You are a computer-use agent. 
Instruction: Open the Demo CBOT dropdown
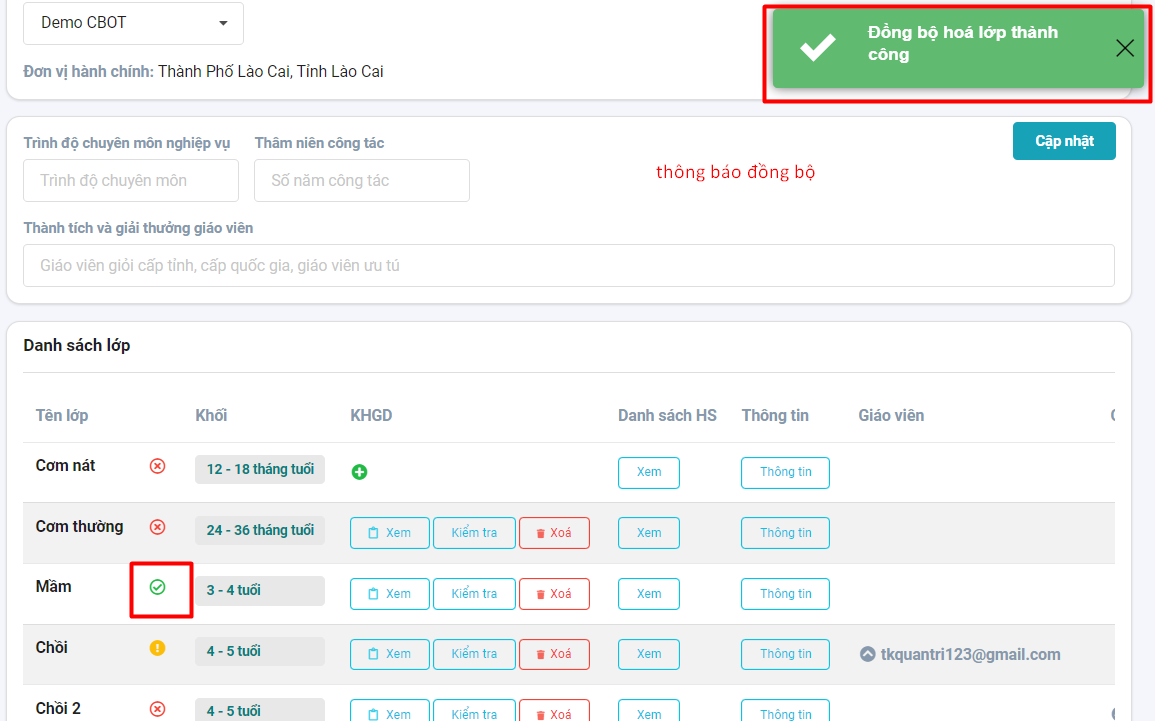pos(133,23)
